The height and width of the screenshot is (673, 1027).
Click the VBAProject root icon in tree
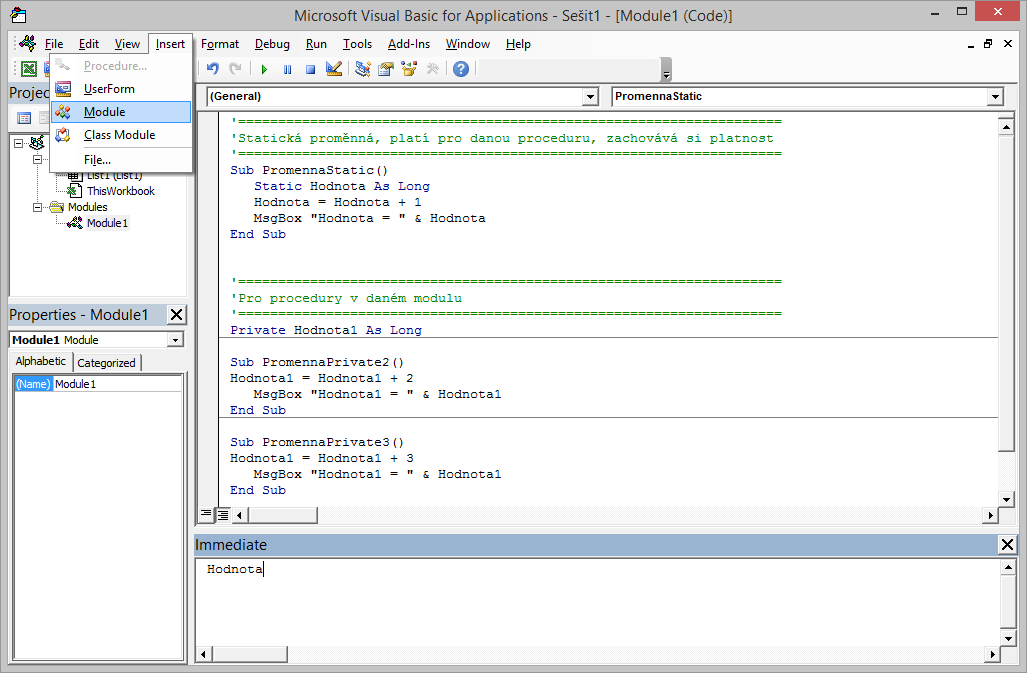[37, 142]
